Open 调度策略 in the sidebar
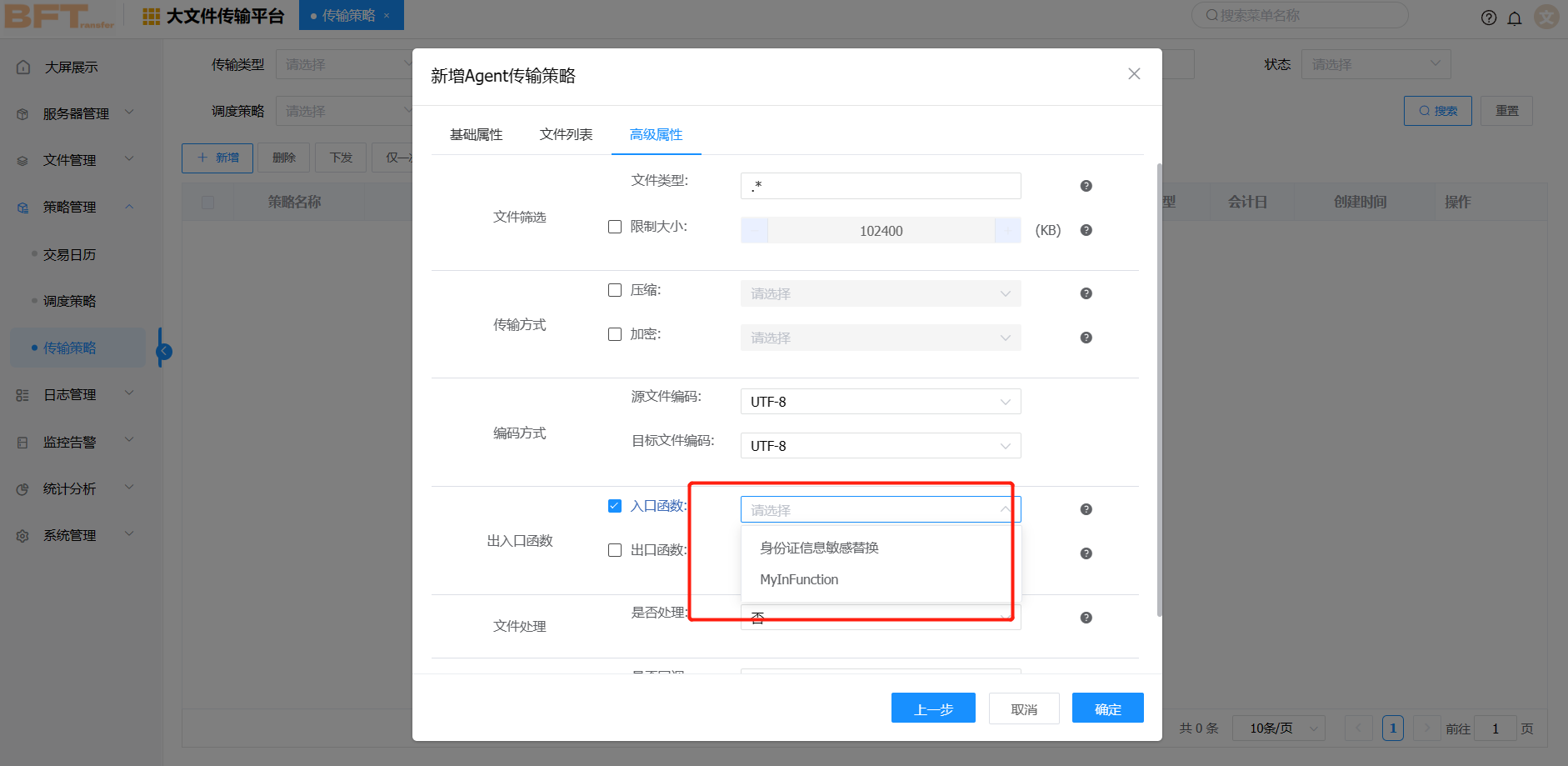This screenshot has width=1568, height=766. pyautogui.click(x=70, y=301)
